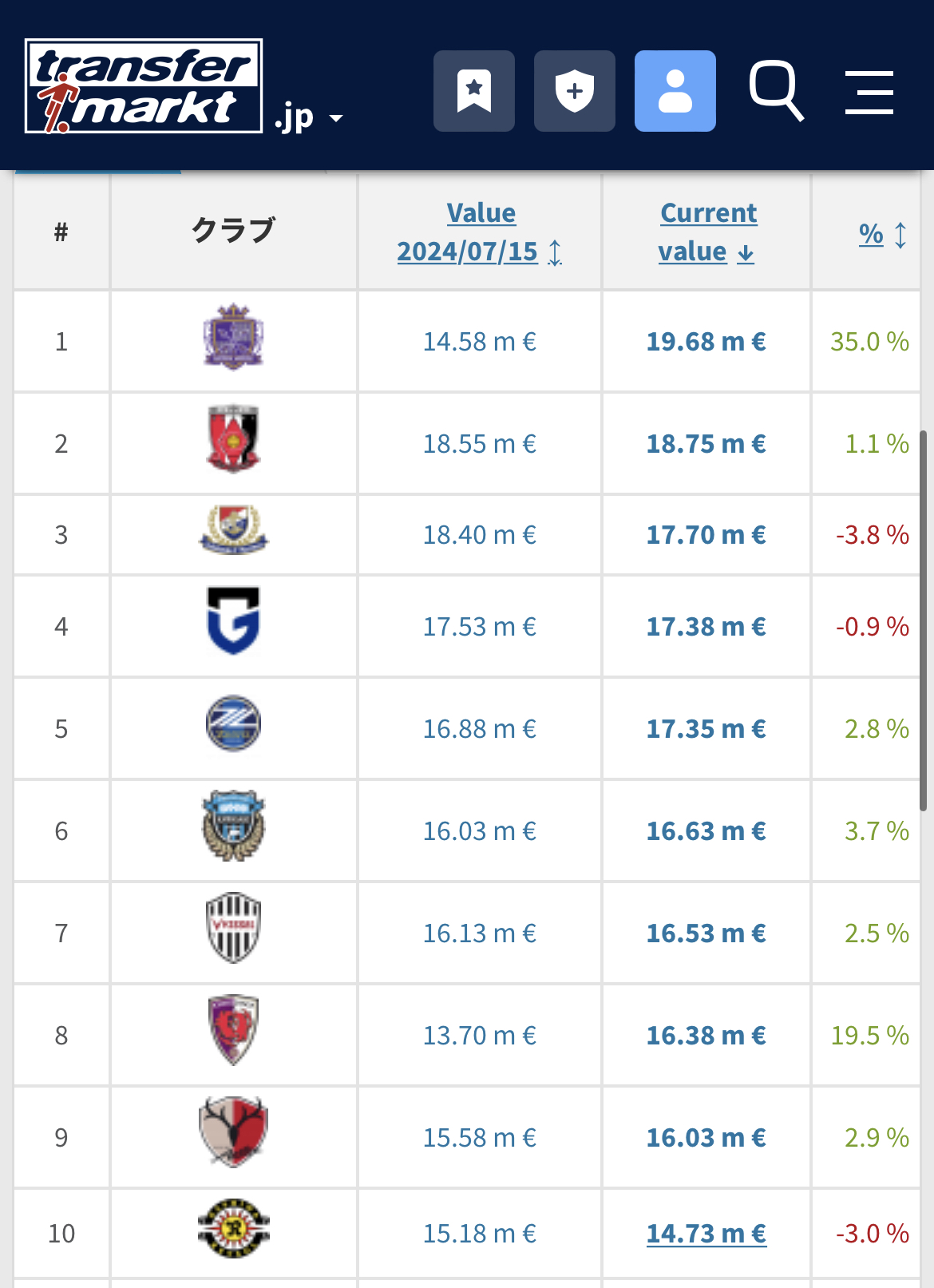Sort by Value 2024/07/15 column

pos(480,232)
